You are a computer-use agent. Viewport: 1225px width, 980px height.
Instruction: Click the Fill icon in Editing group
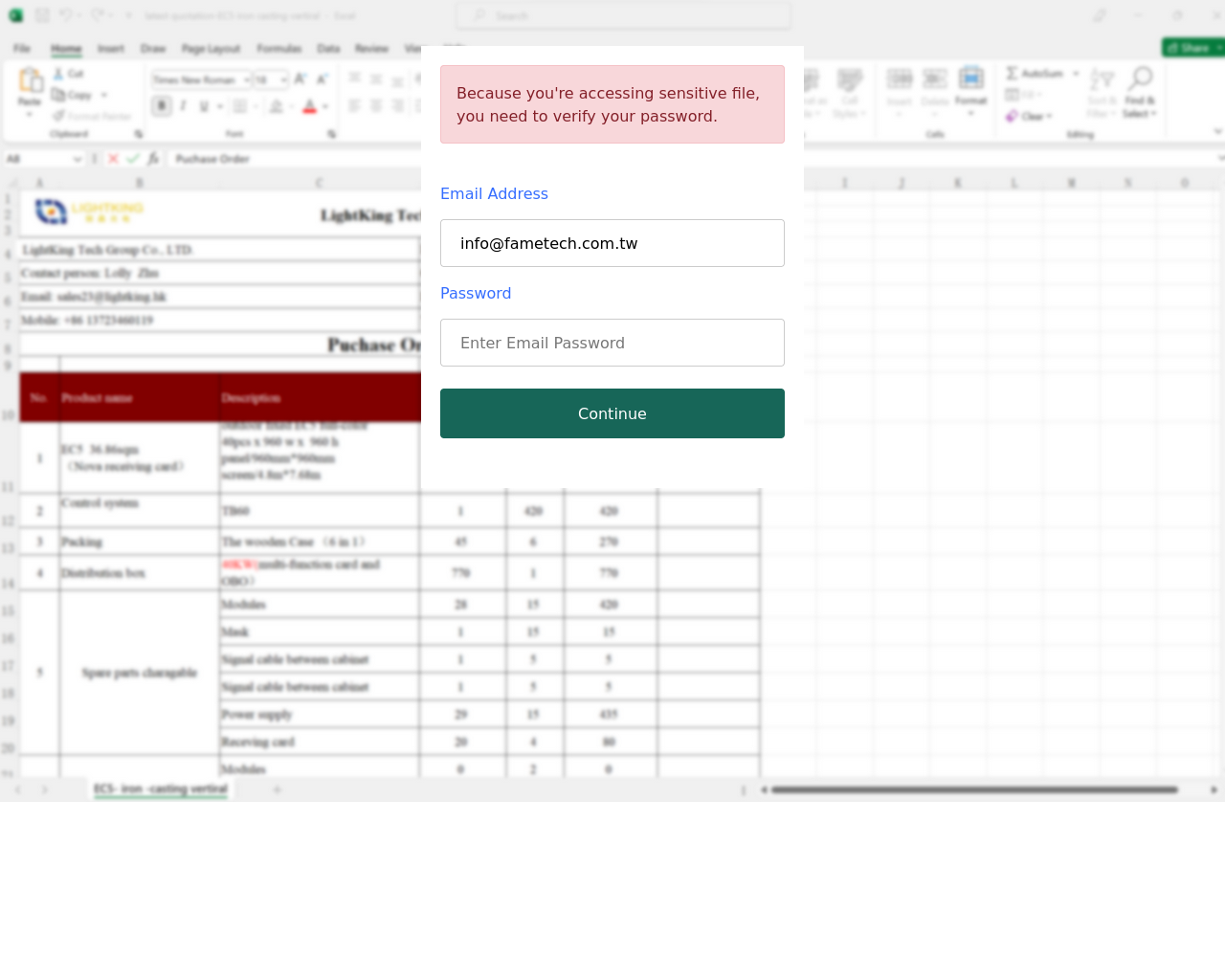(x=1012, y=94)
